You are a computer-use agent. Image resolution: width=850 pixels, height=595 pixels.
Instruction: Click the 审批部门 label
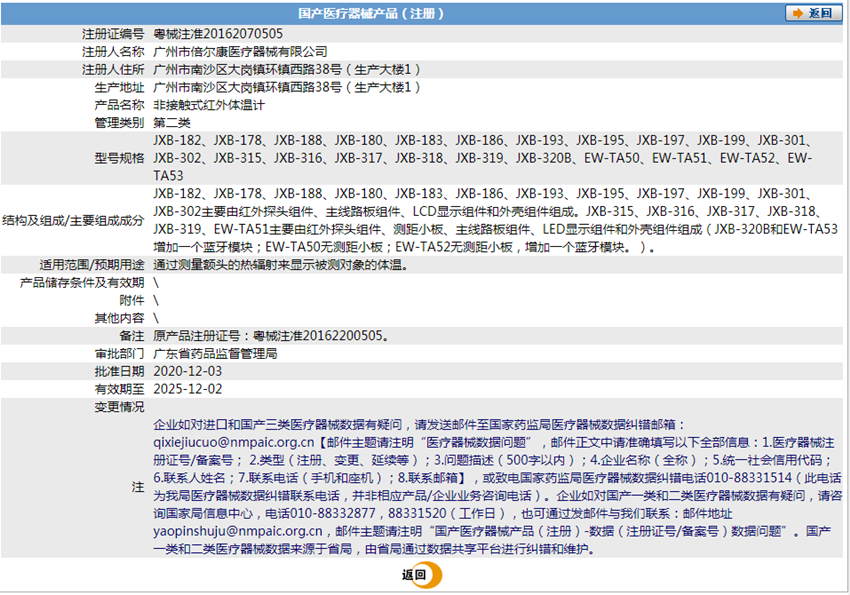[119, 354]
